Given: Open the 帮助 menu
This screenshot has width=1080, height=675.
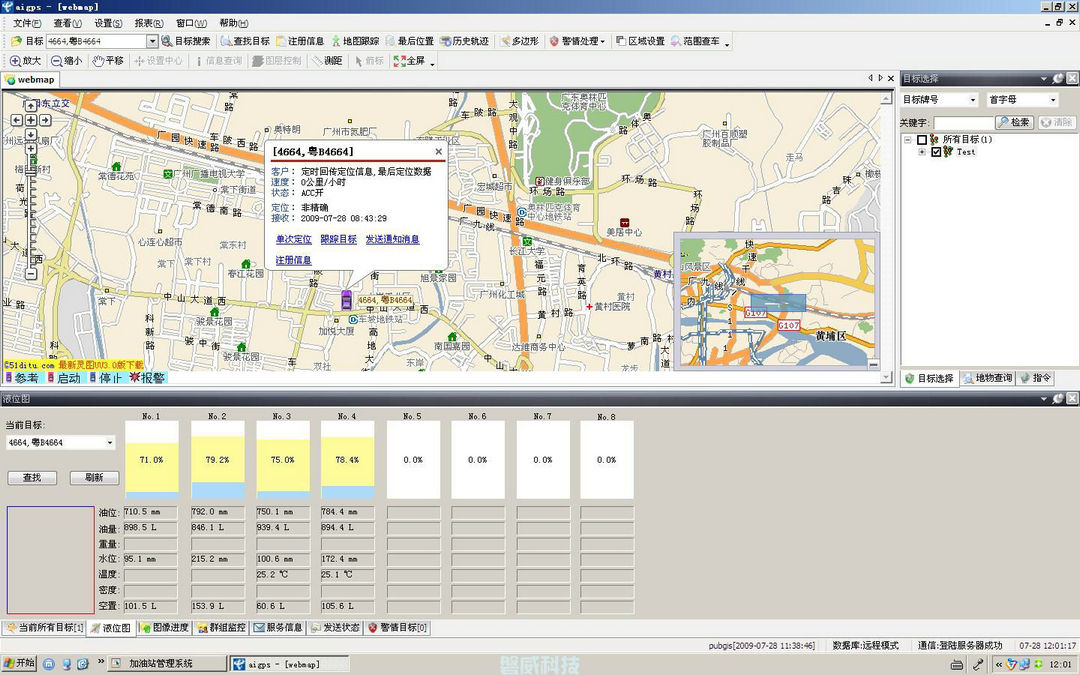Looking at the screenshot, I should pyautogui.click(x=233, y=23).
